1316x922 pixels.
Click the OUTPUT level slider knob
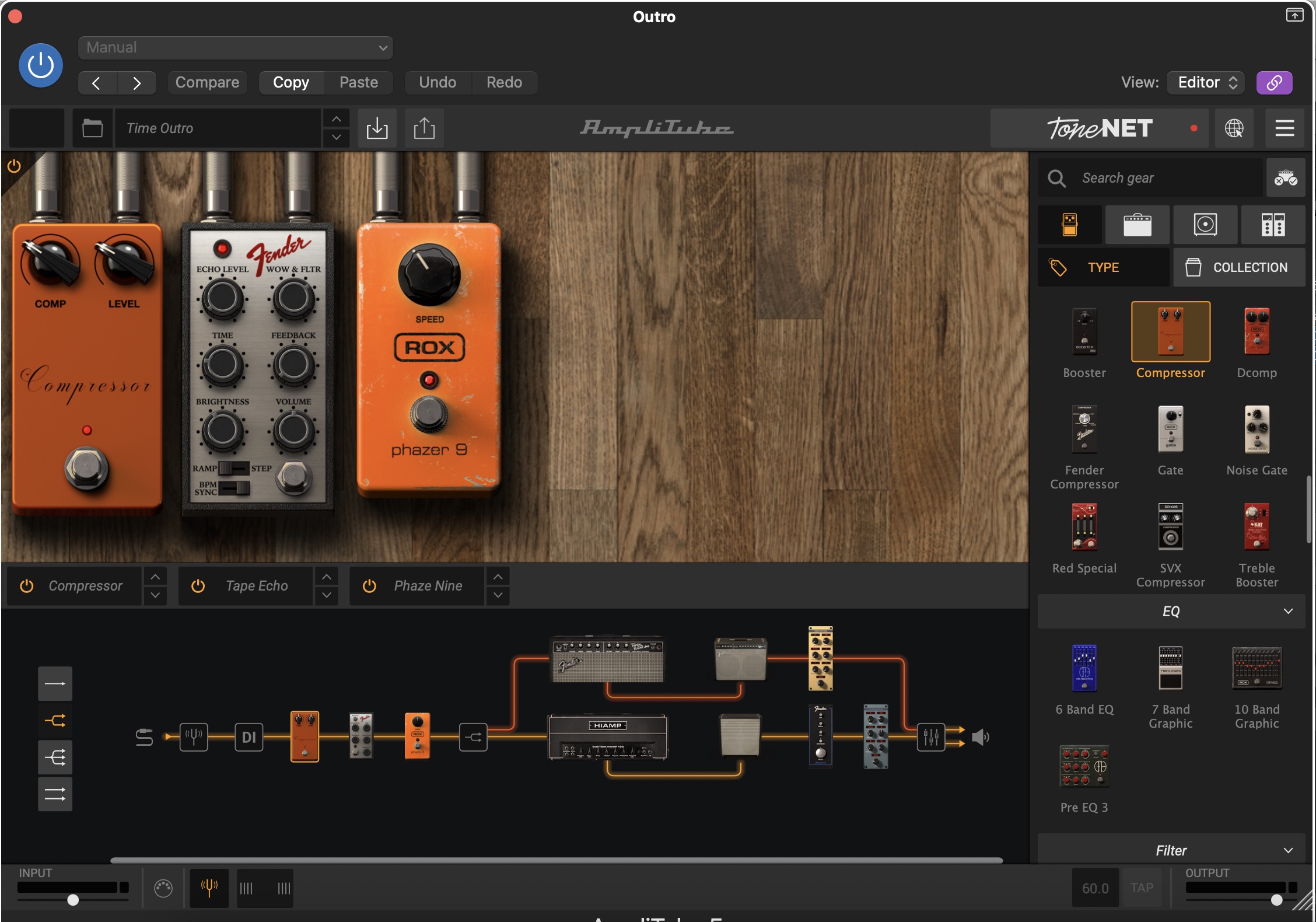pyautogui.click(x=1276, y=900)
